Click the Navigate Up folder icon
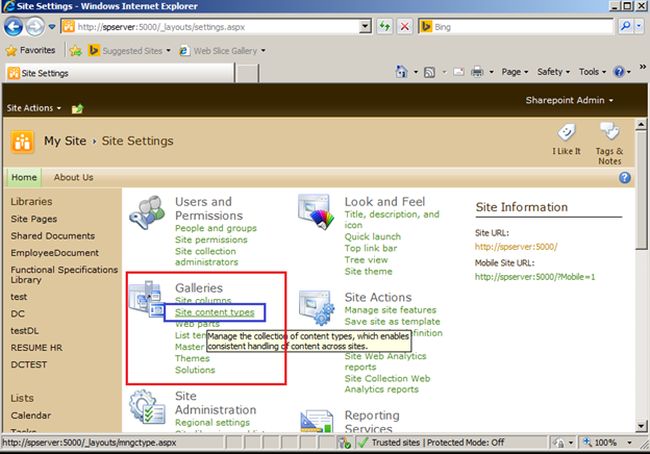This screenshot has width=650, height=454. tap(78, 109)
